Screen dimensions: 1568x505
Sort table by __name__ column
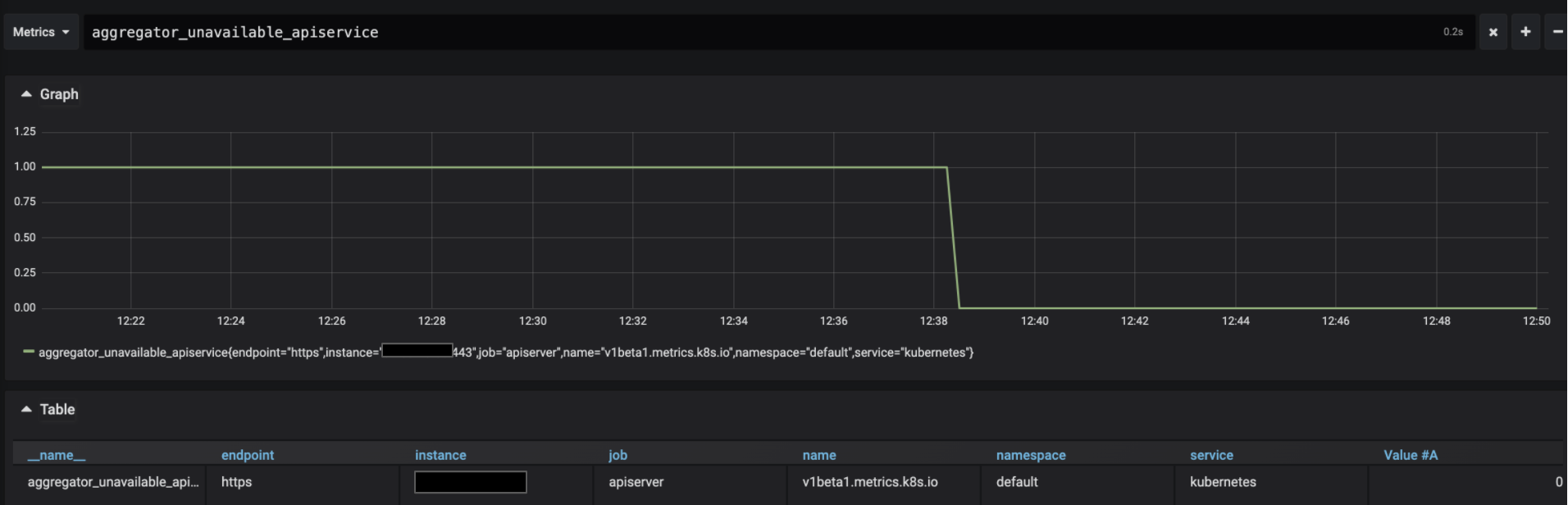click(x=57, y=455)
